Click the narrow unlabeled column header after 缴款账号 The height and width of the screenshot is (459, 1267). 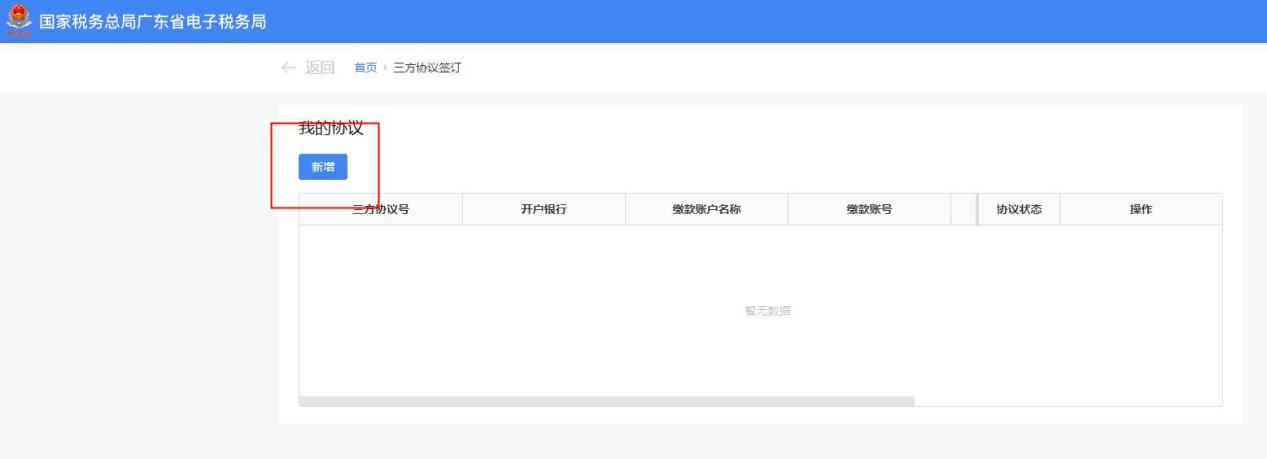tap(962, 210)
